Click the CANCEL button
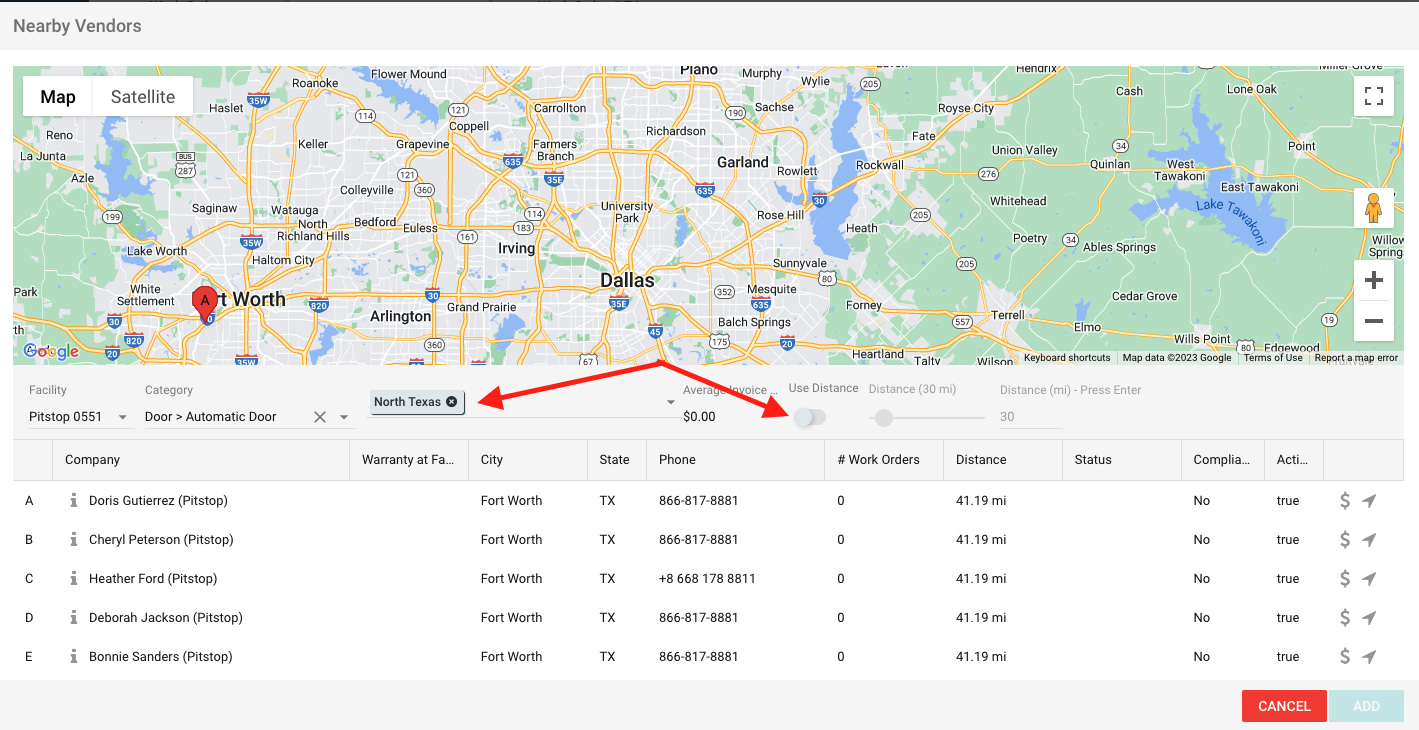 coord(1284,706)
